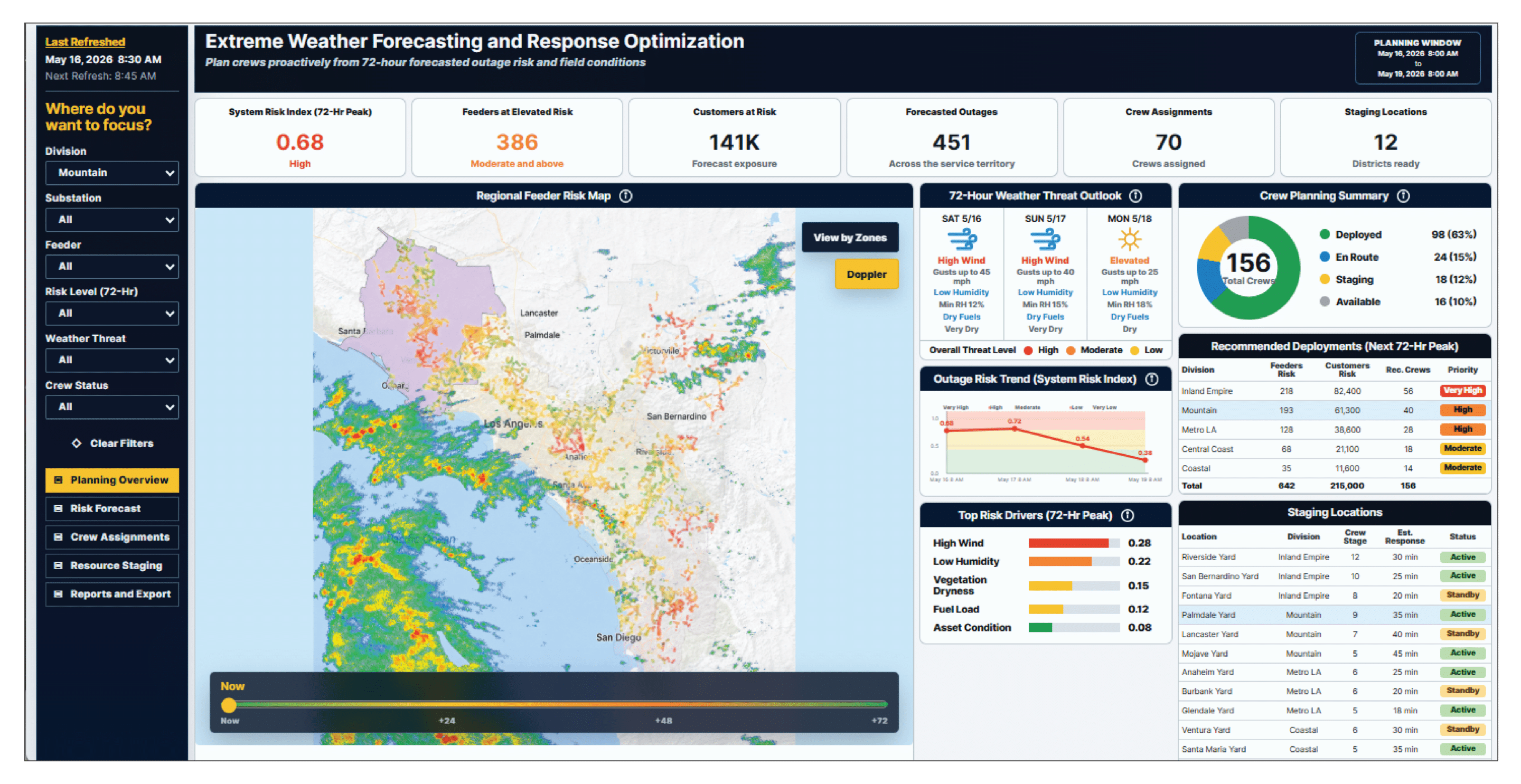This screenshot has width=1521, height=784.
Task: Click the View by Zones button
Action: coord(850,238)
